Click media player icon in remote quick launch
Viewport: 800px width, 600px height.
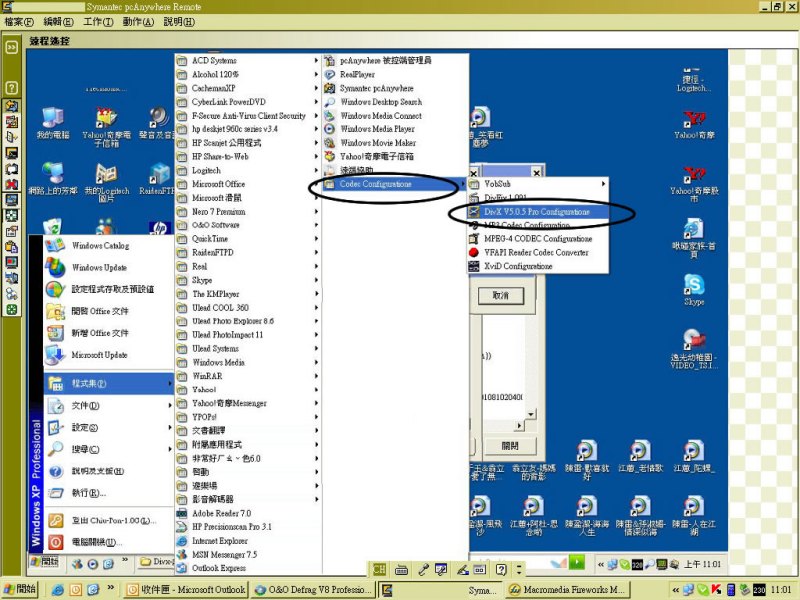click(93, 564)
